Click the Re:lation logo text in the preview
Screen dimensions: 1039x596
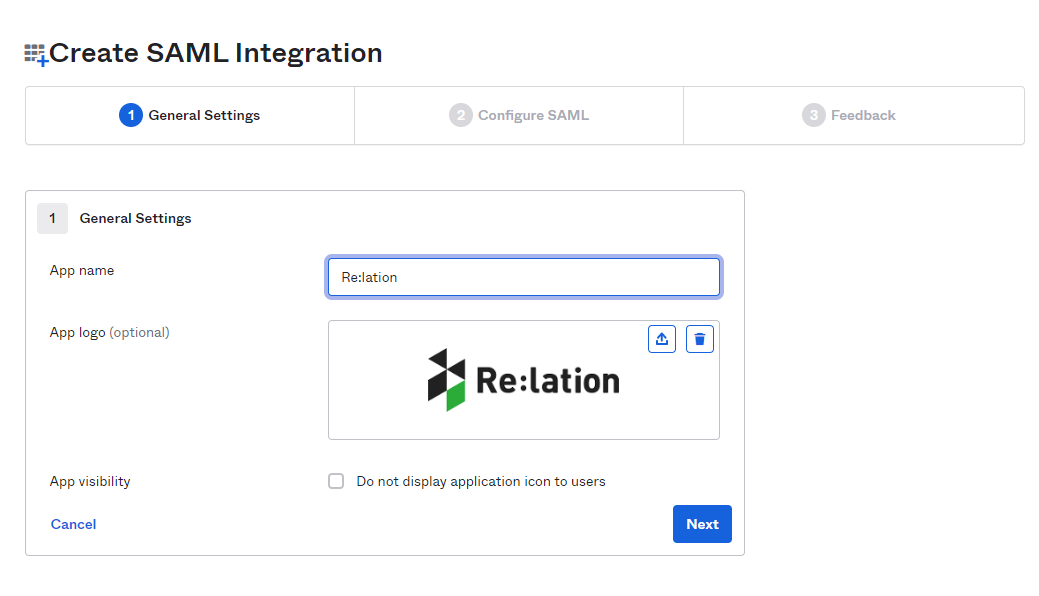pos(548,381)
